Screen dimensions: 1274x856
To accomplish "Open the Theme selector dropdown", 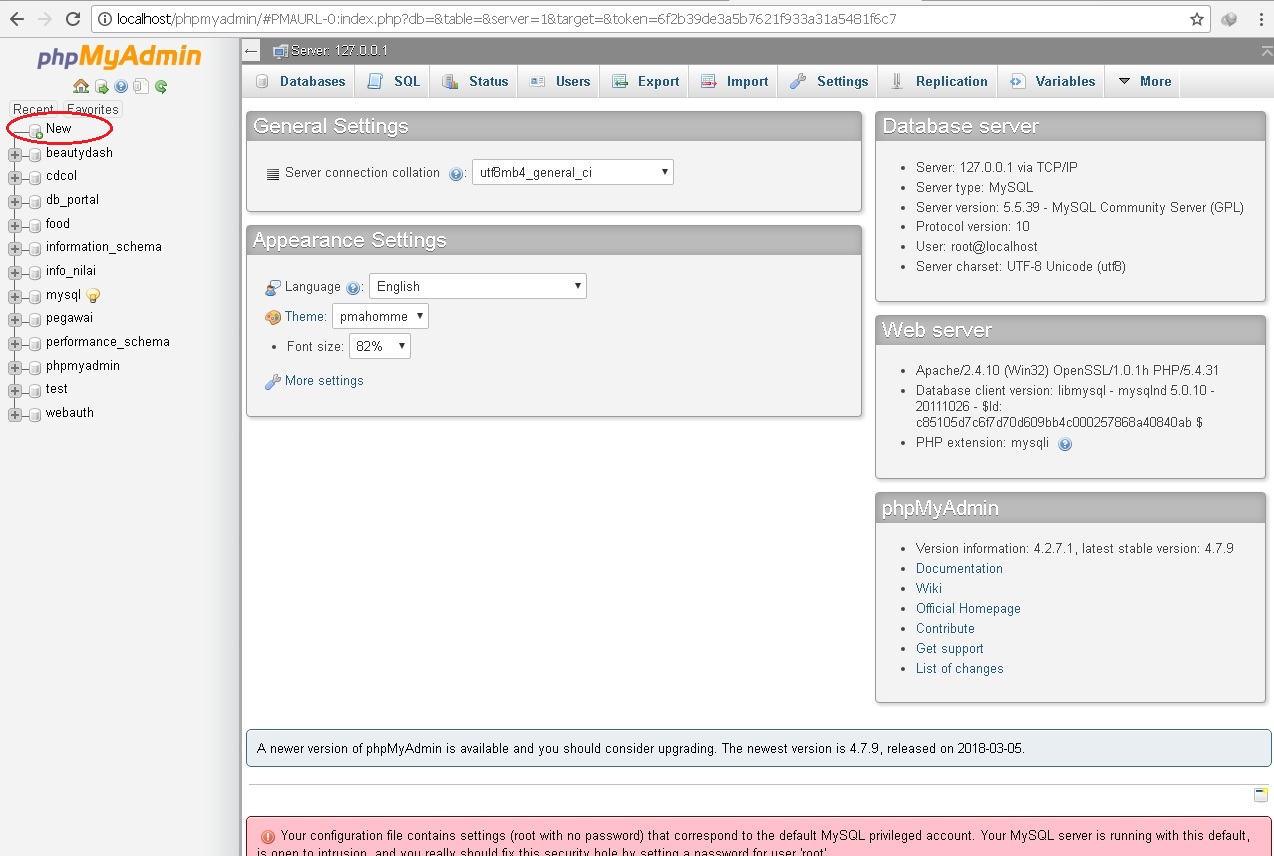I will click(380, 315).
